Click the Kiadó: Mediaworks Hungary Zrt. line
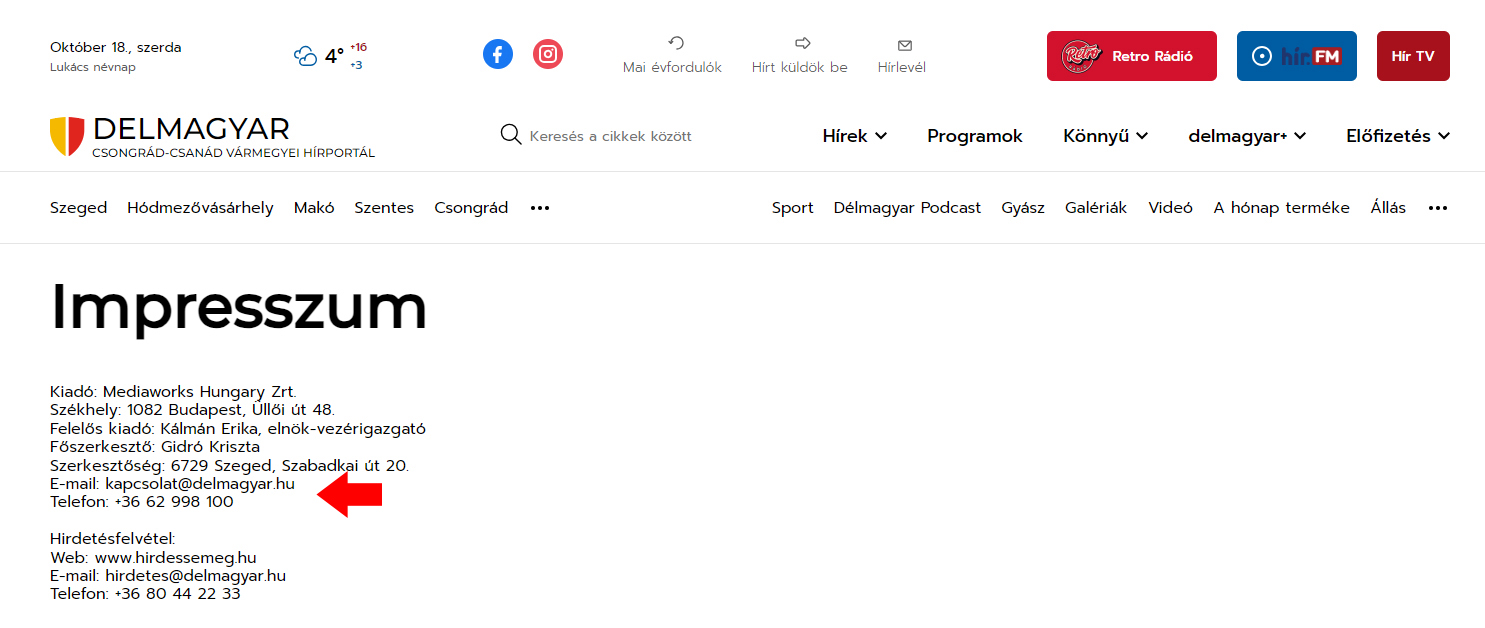Image resolution: width=1485 pixels, height=628 pixels. 173,391
